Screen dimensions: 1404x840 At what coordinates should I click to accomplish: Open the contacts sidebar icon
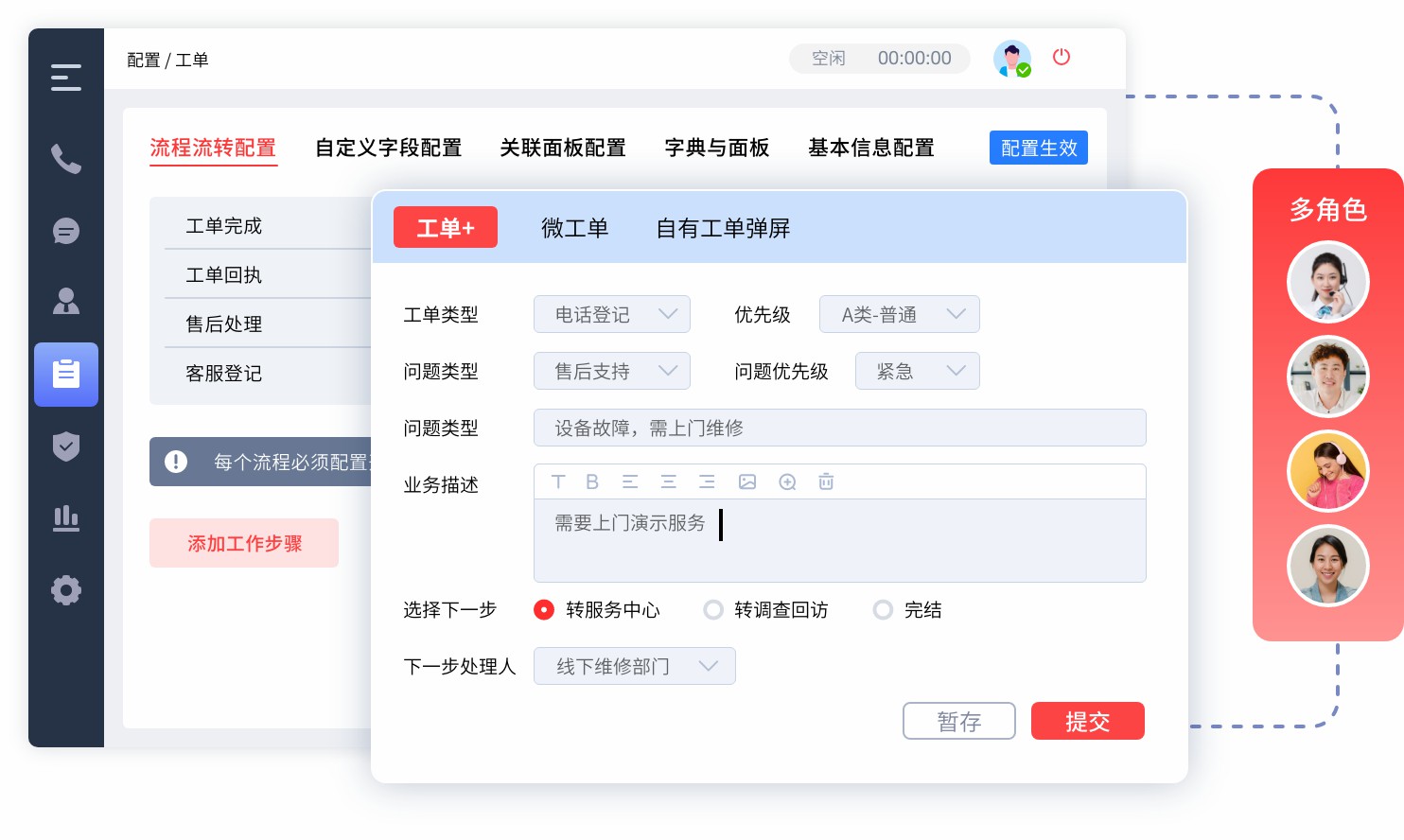pos(66,301)
